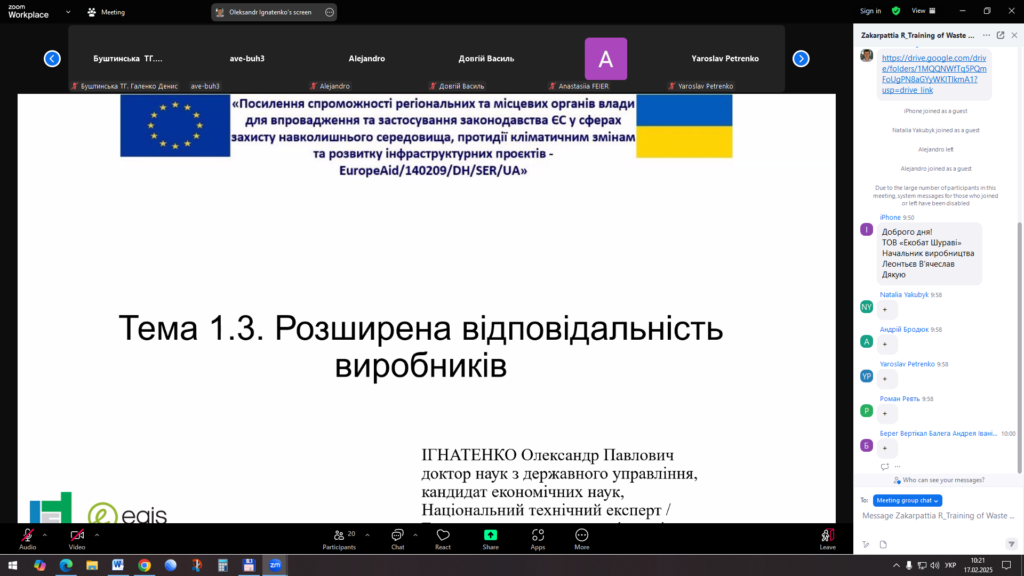Image resolution: width=1024 pixels, height=576 pixels.
Task: Close the chat side panel
Action: coord(1014,35)
